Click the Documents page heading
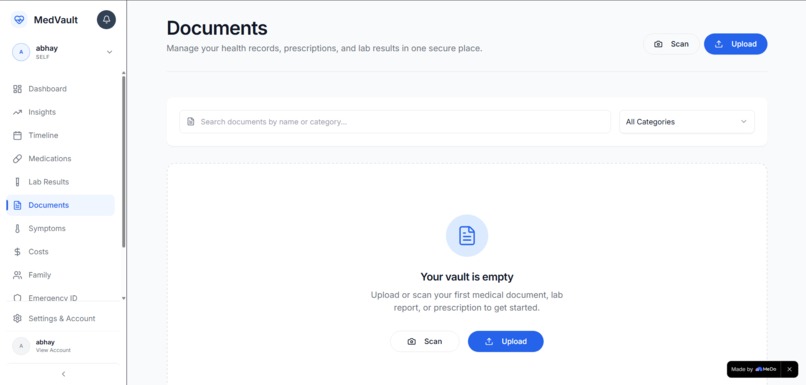This screenshot has height=385, width=806. coord(217,28)
